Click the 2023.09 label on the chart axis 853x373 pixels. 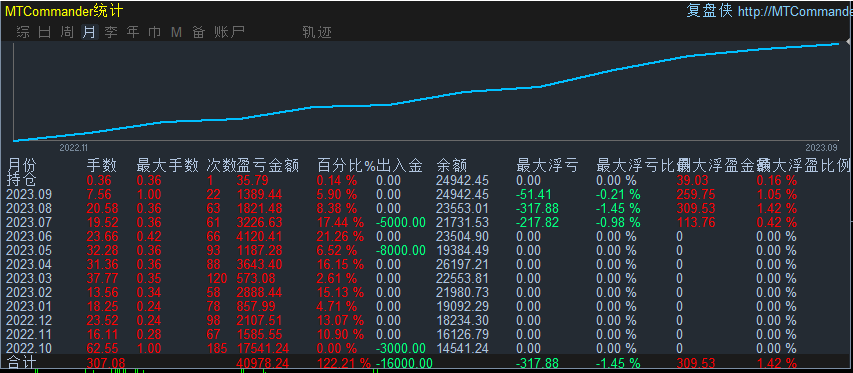821,147
